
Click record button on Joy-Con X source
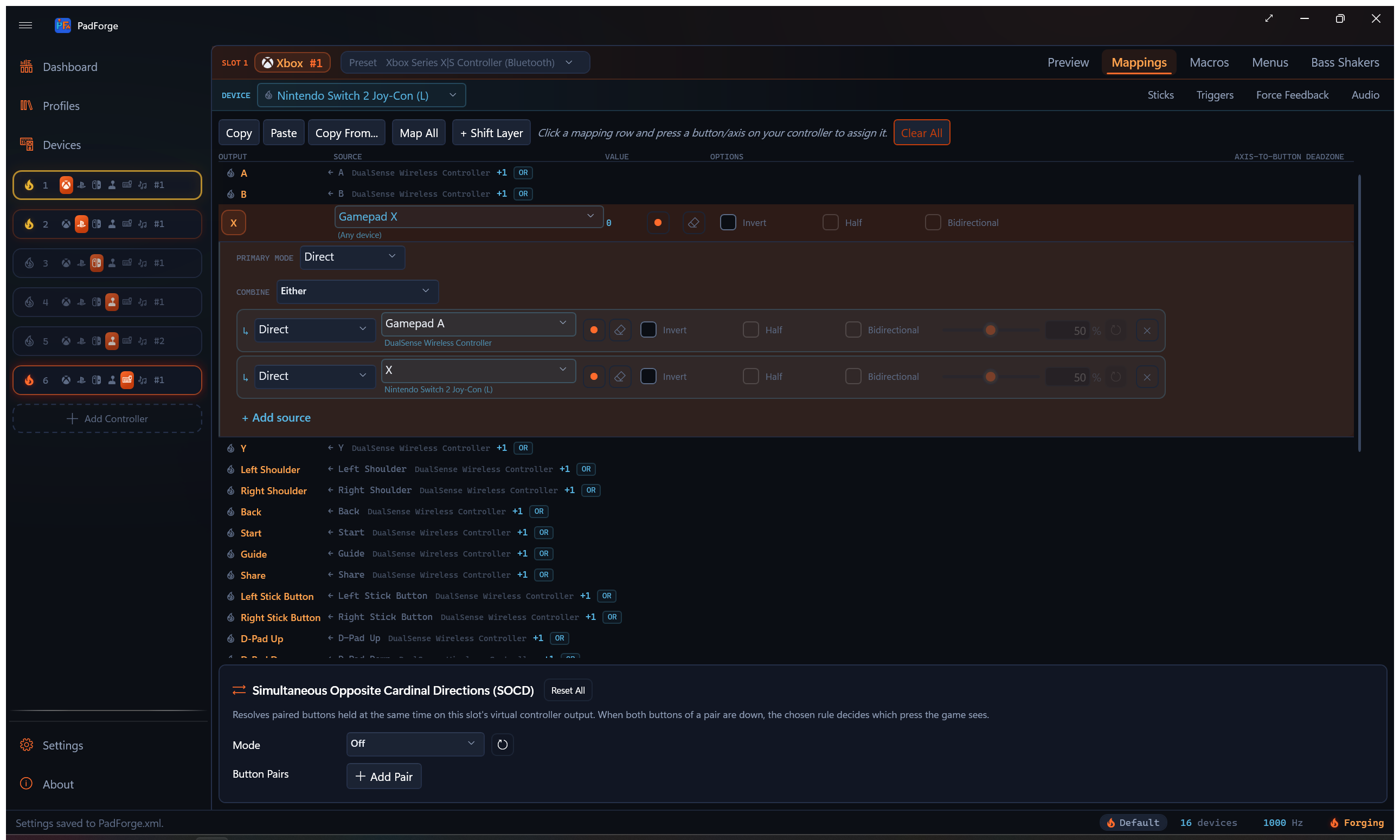[594, 377]
